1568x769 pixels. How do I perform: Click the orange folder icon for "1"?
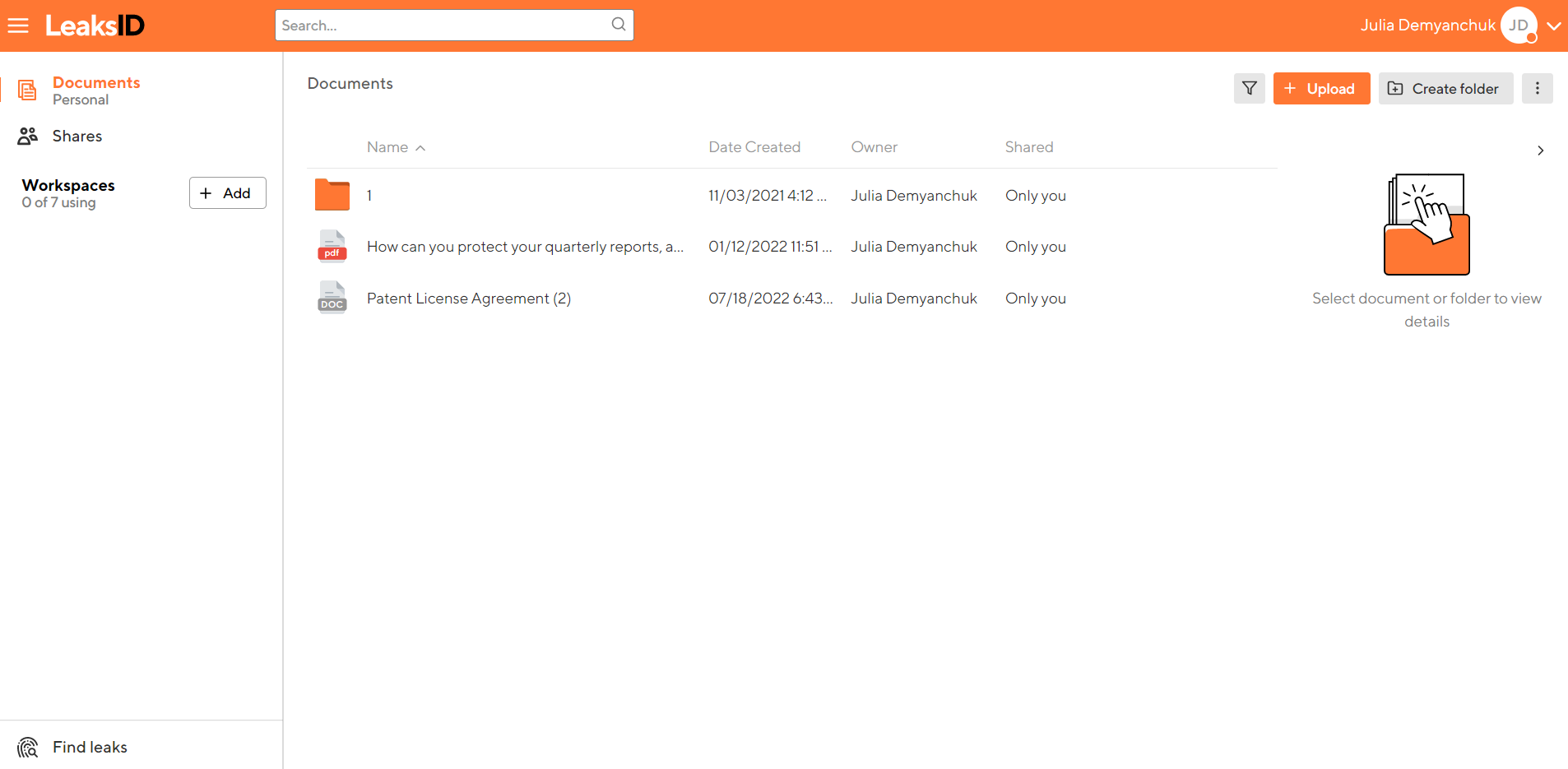332,195
